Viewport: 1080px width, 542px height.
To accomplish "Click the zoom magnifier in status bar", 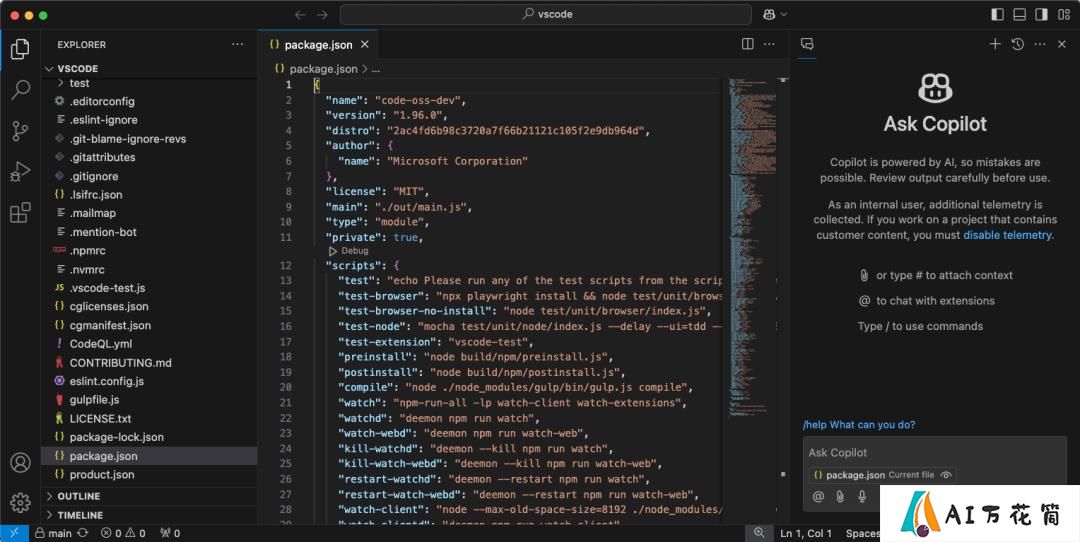I will click(x=759, y=533).
